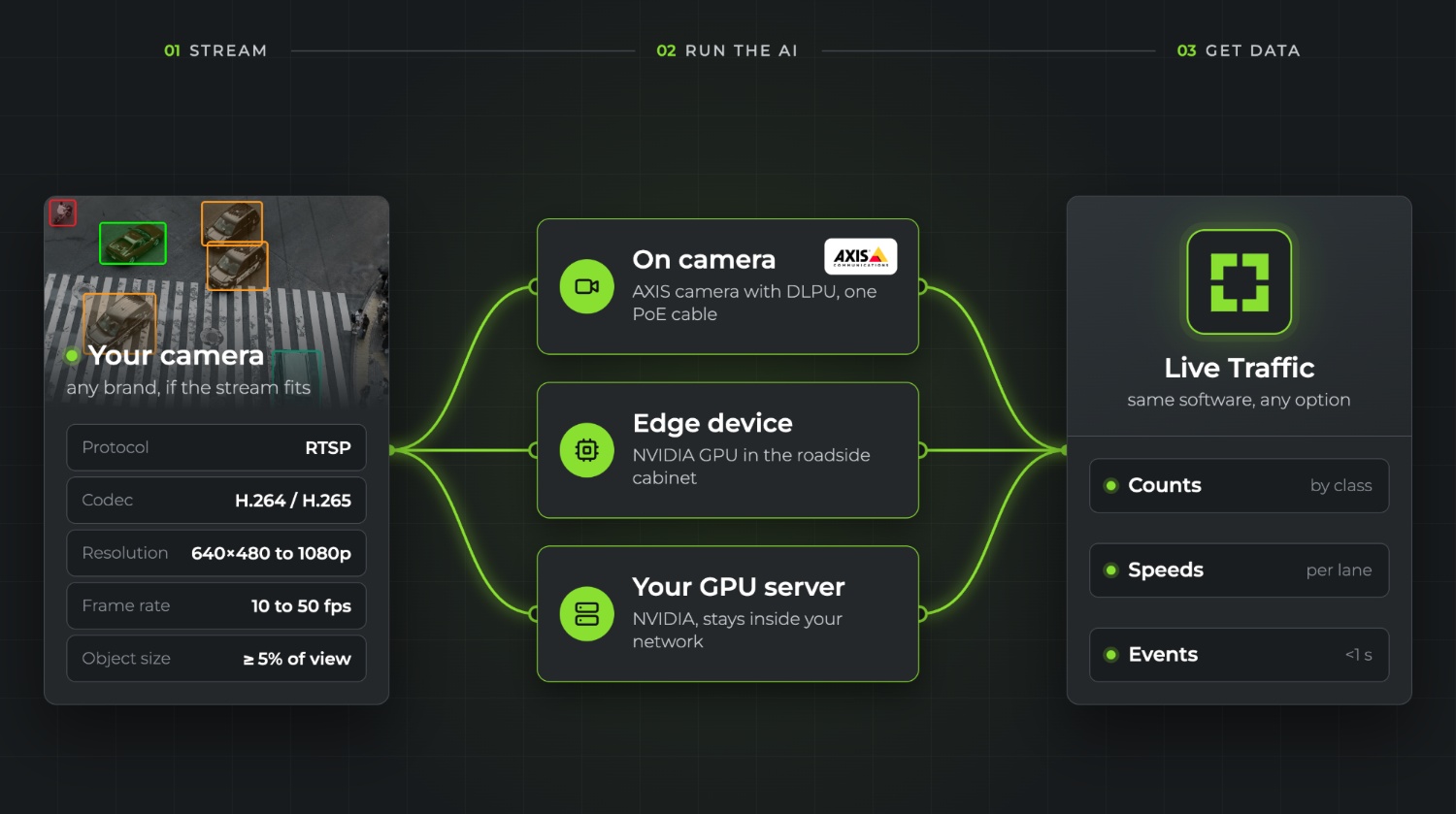This screenshot has width=1456, height=814.
Task: Click the chip icon beside Edge device
Action: (x=587, y=450)
